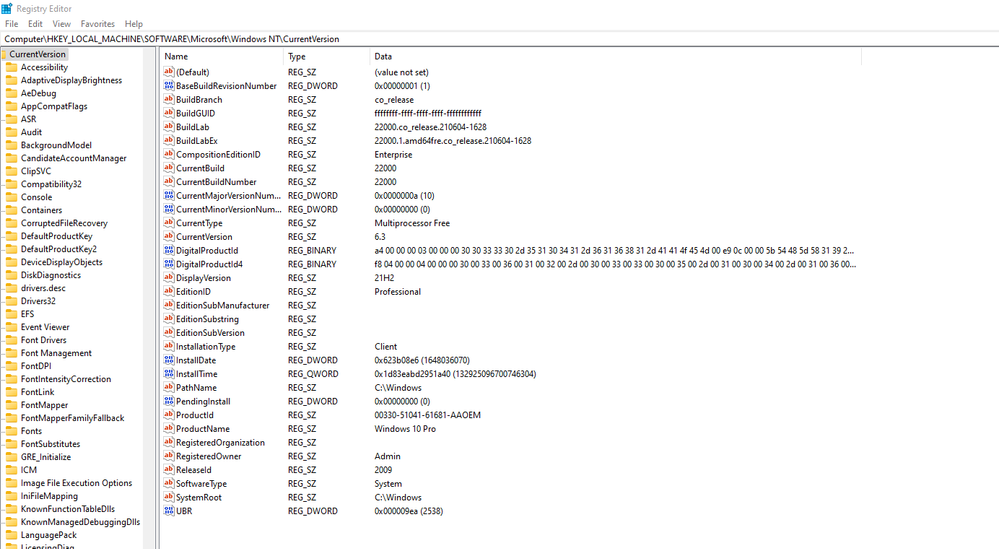Click the CurrentType value name
Image resolution: width=999 pixels, height=549 pixels.
tap(199, 223)
